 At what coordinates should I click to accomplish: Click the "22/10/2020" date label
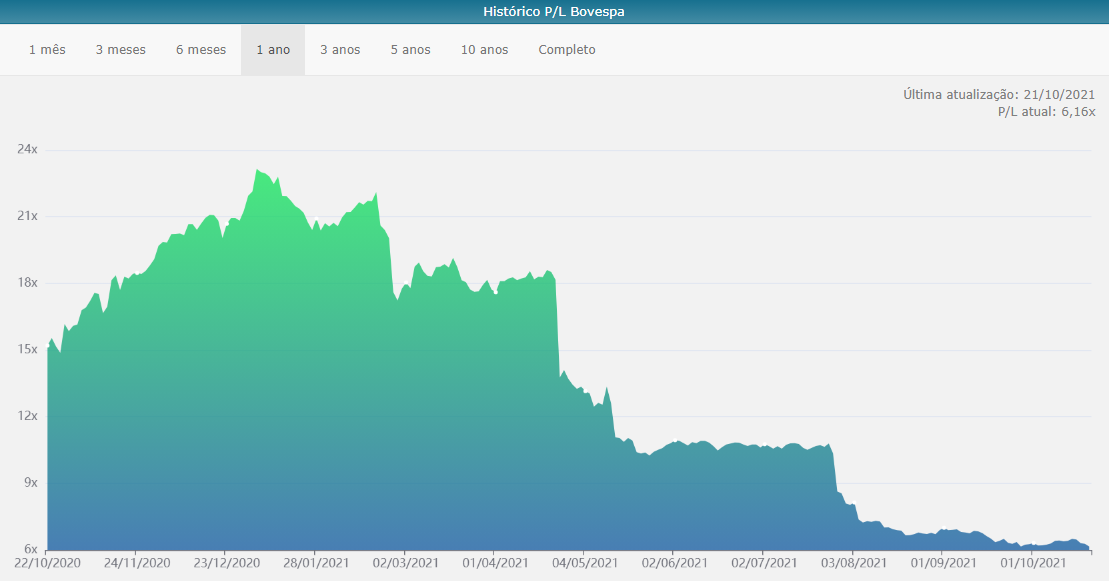coord(47,563)
